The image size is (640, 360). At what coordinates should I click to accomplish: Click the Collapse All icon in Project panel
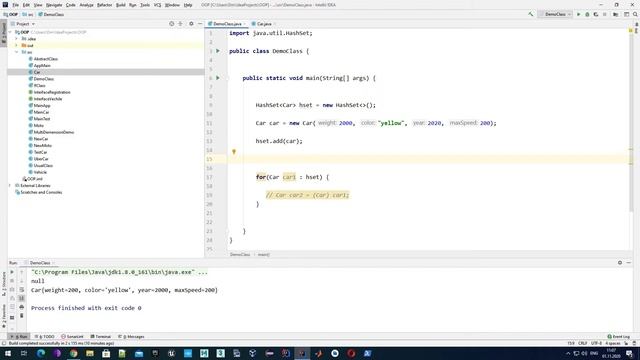180,24
